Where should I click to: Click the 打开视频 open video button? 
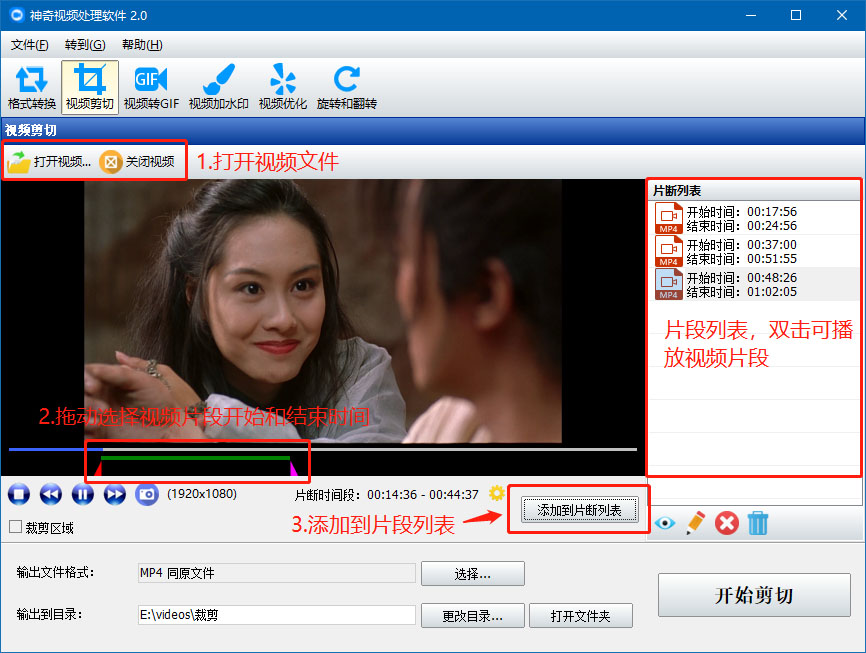[50, 161]
